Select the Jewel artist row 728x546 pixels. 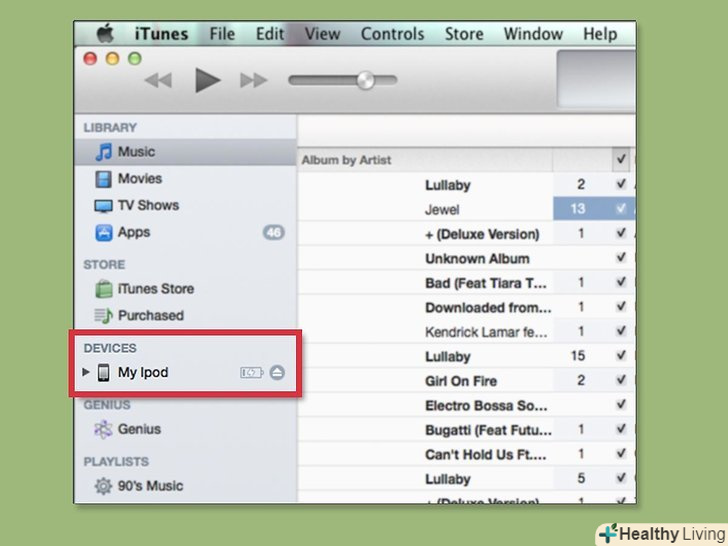(467, 209)
